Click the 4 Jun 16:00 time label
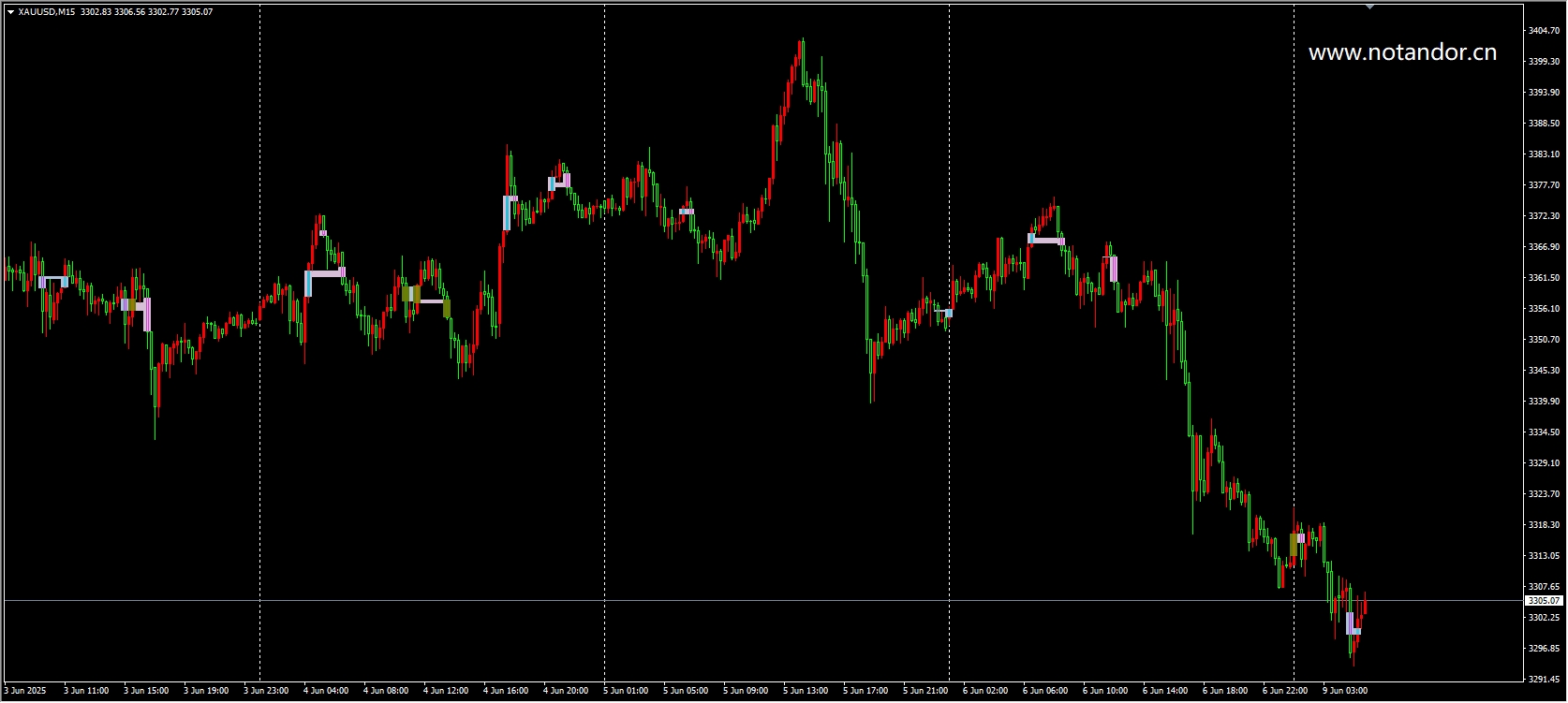The image size is (1568, 703). (x=506, y=691)
